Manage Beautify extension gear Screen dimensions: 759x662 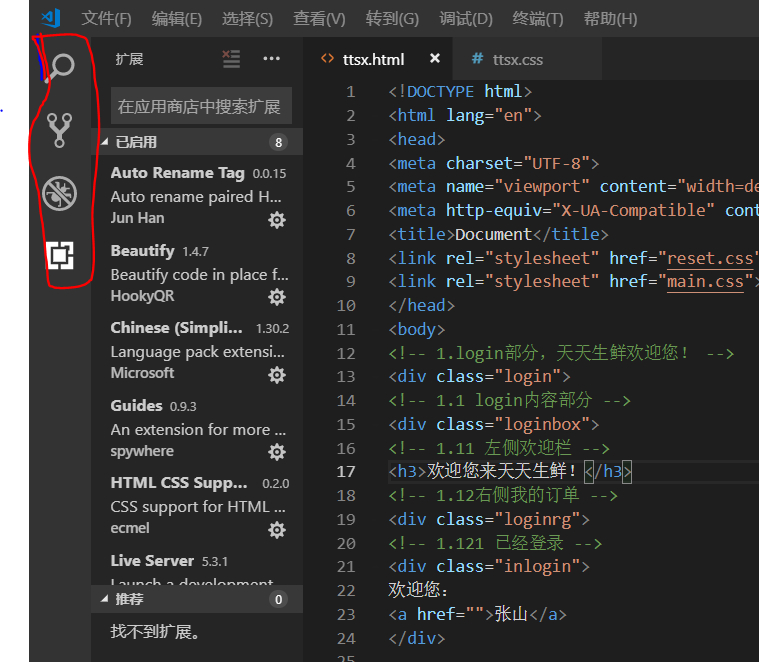277,297
